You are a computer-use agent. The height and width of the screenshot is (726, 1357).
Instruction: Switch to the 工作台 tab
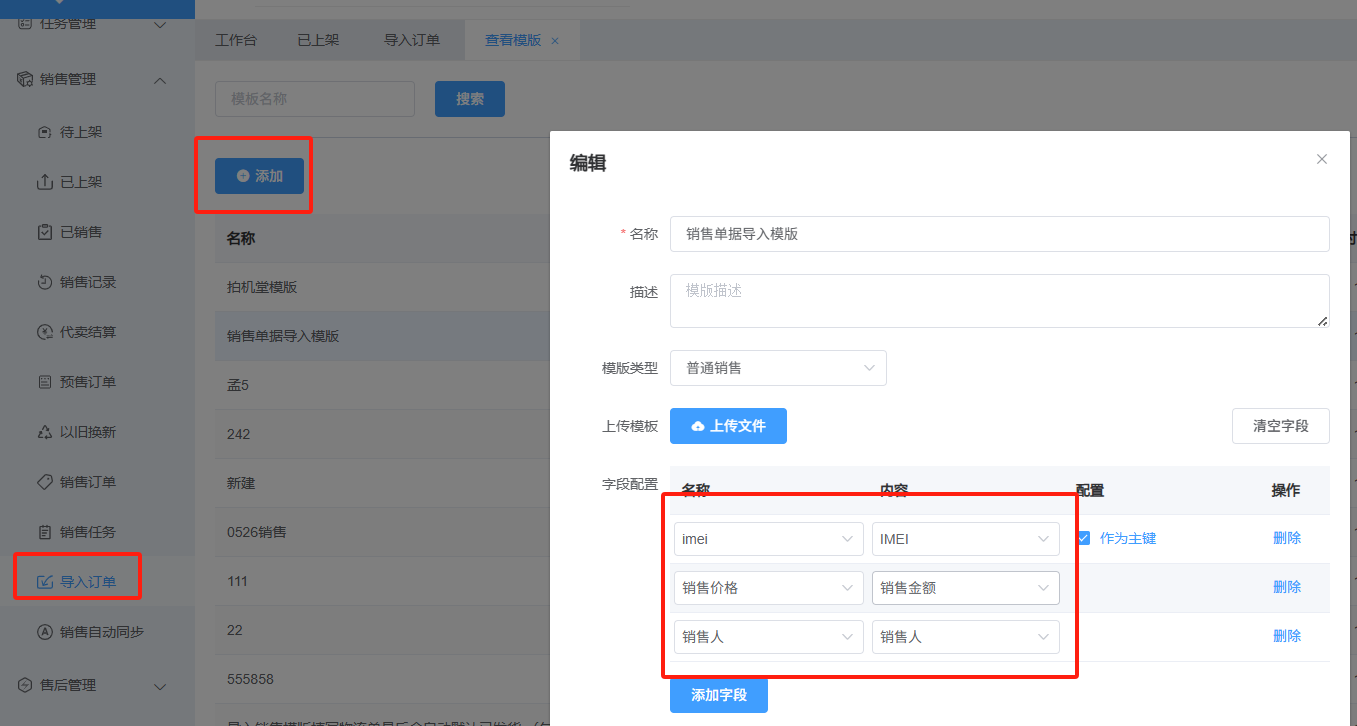click(x=236, y=41)
